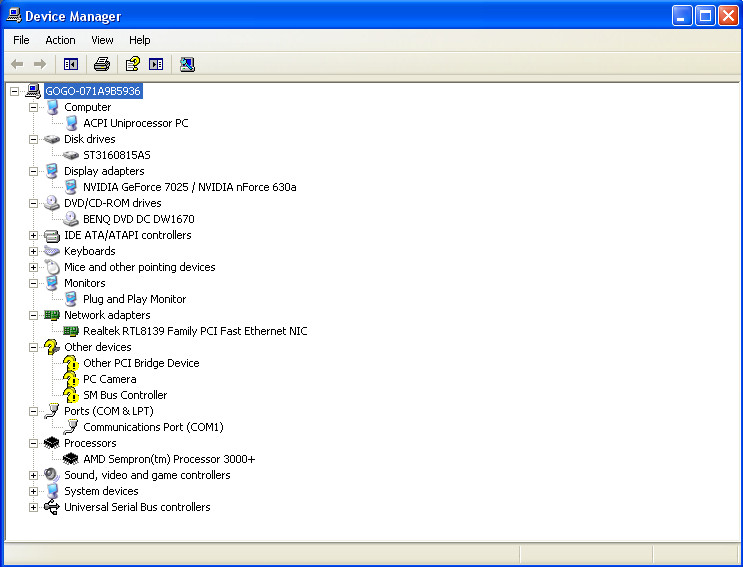Click the action pane toolbar icon right of Properties
Image resolution: width=743 pixels, height=567 pixels.
(156, 64)
